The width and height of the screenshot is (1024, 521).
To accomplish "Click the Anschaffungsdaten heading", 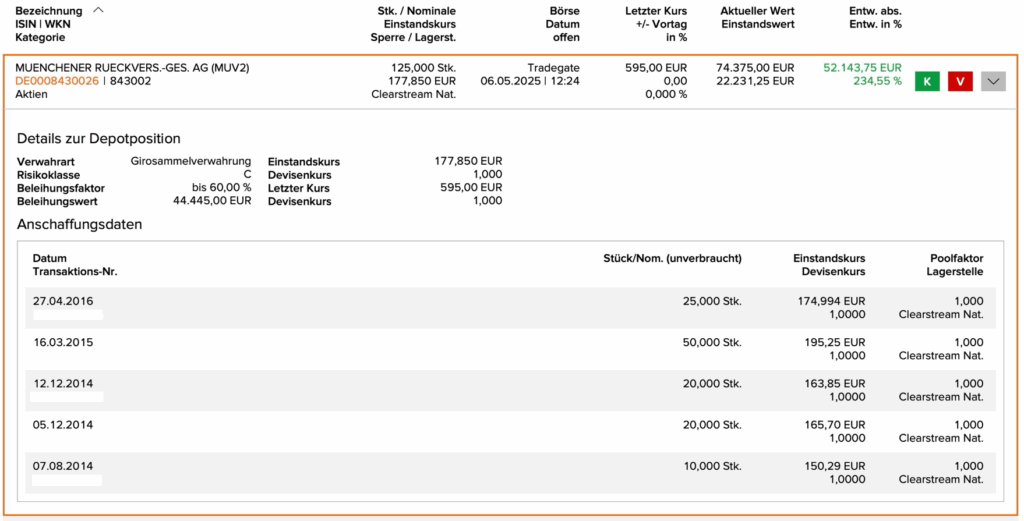I will coord(80,224).
